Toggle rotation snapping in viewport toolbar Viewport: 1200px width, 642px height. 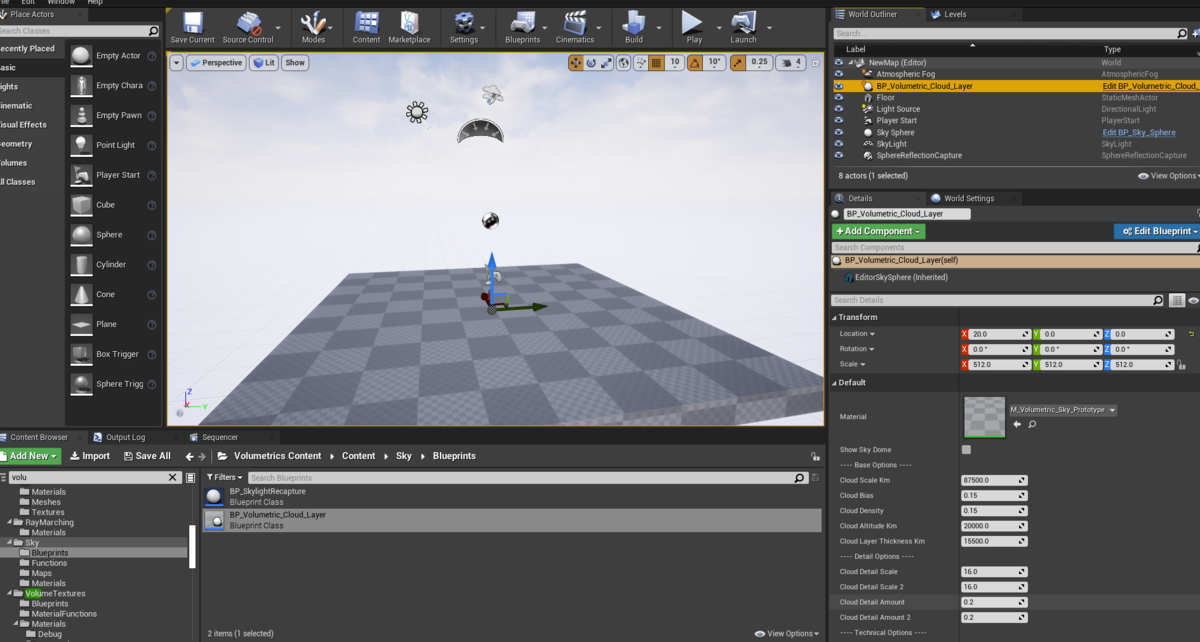696,63
